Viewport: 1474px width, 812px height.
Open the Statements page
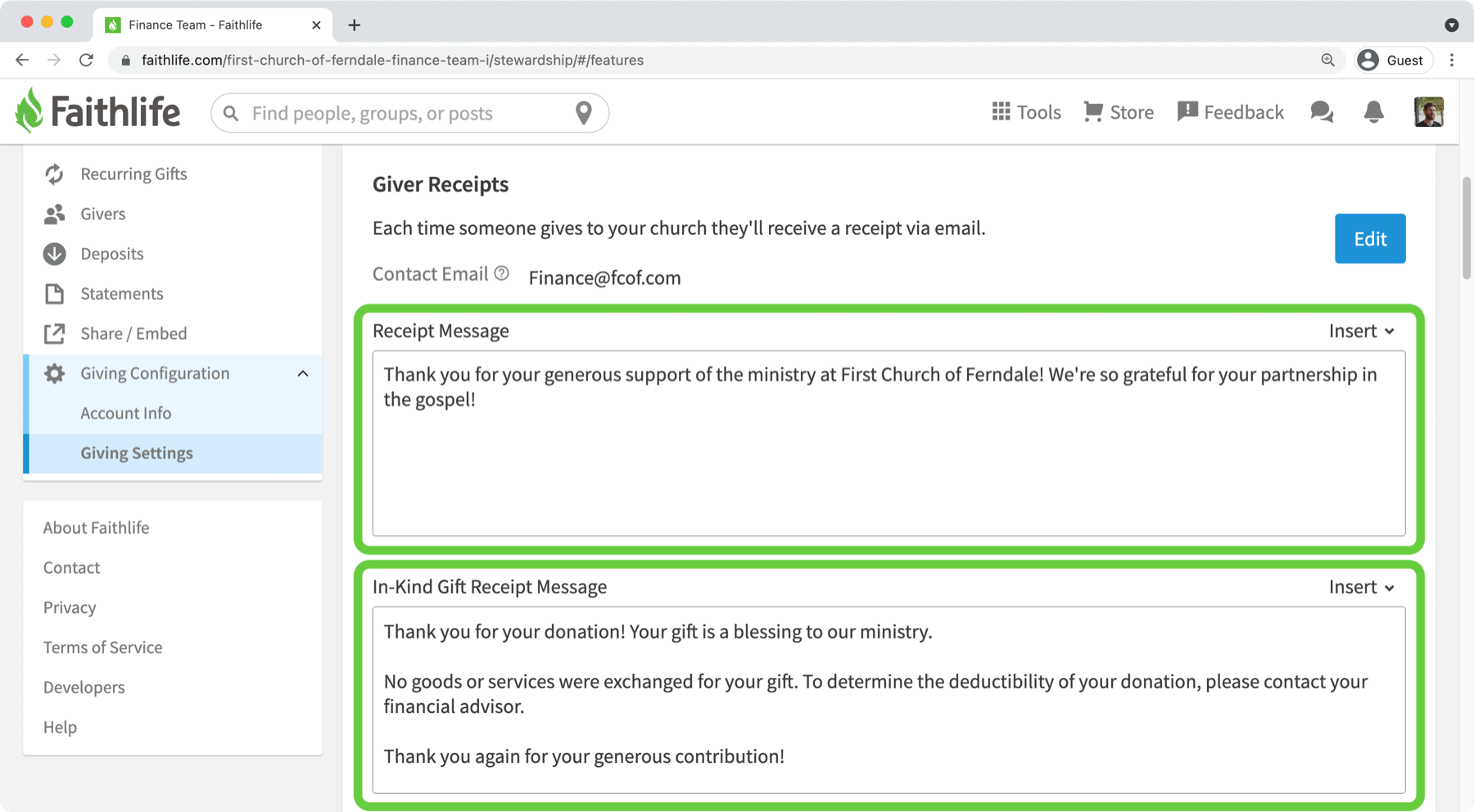pyautogui.click(x=173, y=293)
